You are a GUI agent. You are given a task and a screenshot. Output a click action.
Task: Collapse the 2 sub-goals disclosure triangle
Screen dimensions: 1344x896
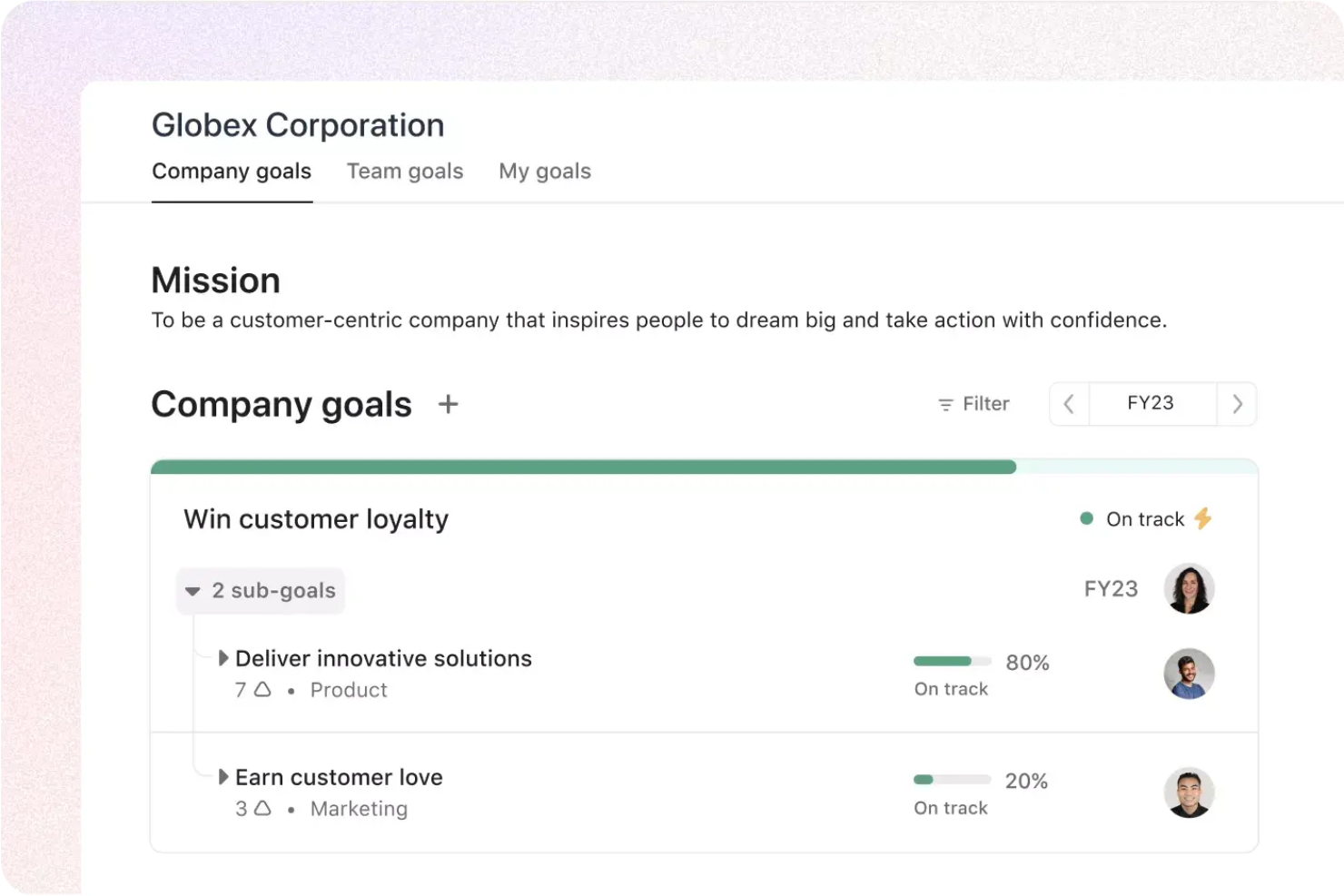coord(193,590)
